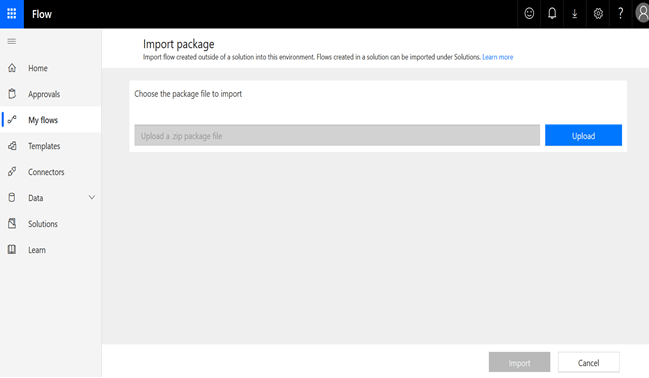Follow the Learn more link
Screen dimensions: 649x378
[498, 57]
